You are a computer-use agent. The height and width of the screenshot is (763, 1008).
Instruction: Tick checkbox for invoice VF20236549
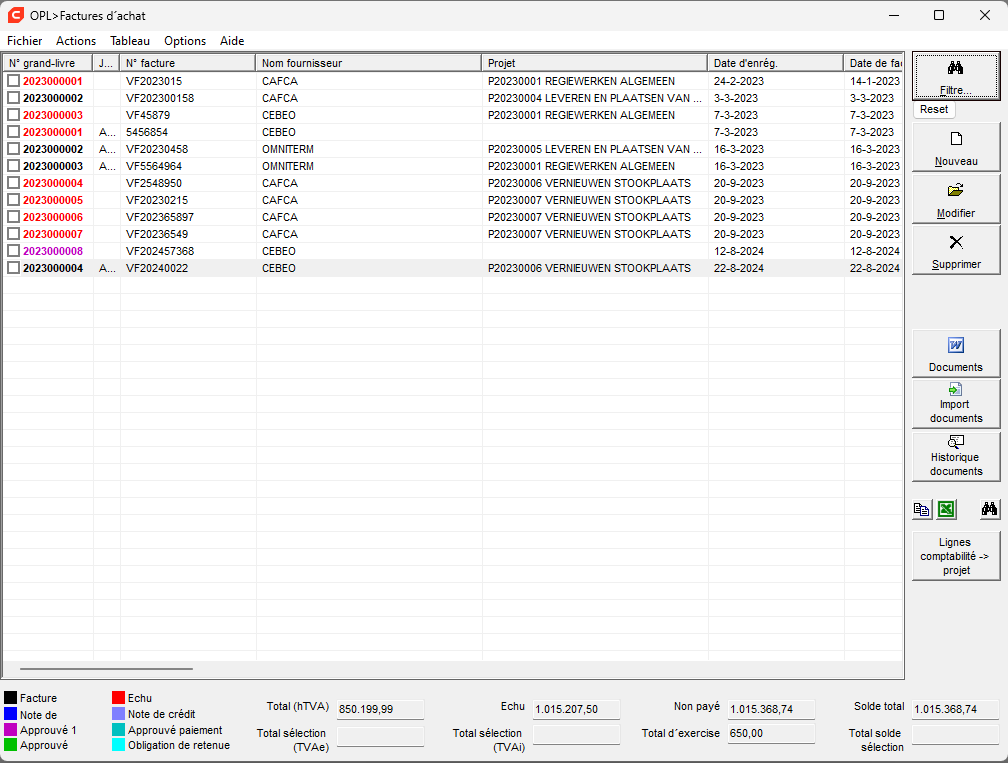pos(14,234)
